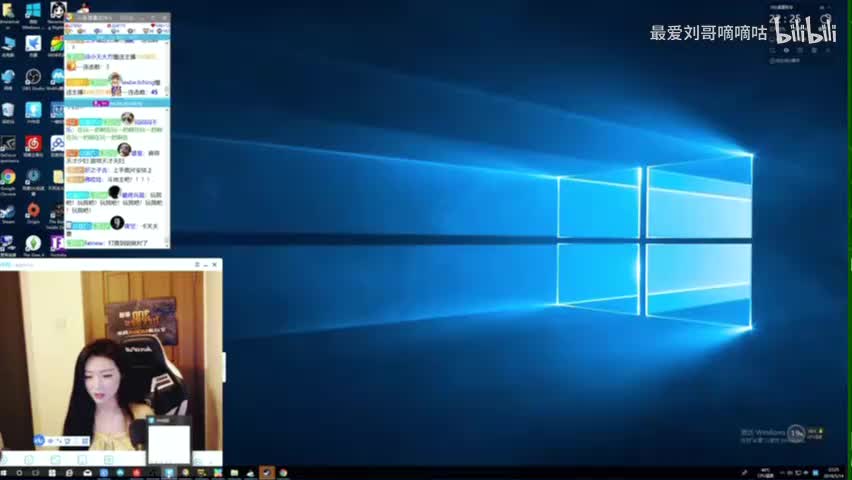Click the red app icon on taskbar
Image resolution: width=852 pixels, height=480 pixels.
tap(136, 473)
